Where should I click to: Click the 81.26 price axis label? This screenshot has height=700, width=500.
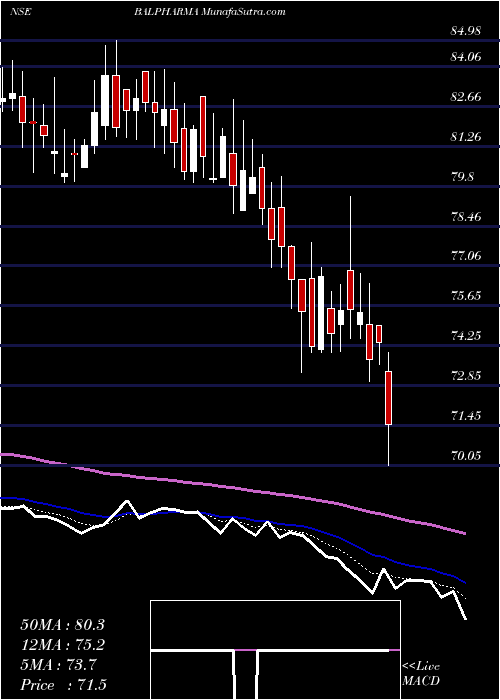coord(466,137)
